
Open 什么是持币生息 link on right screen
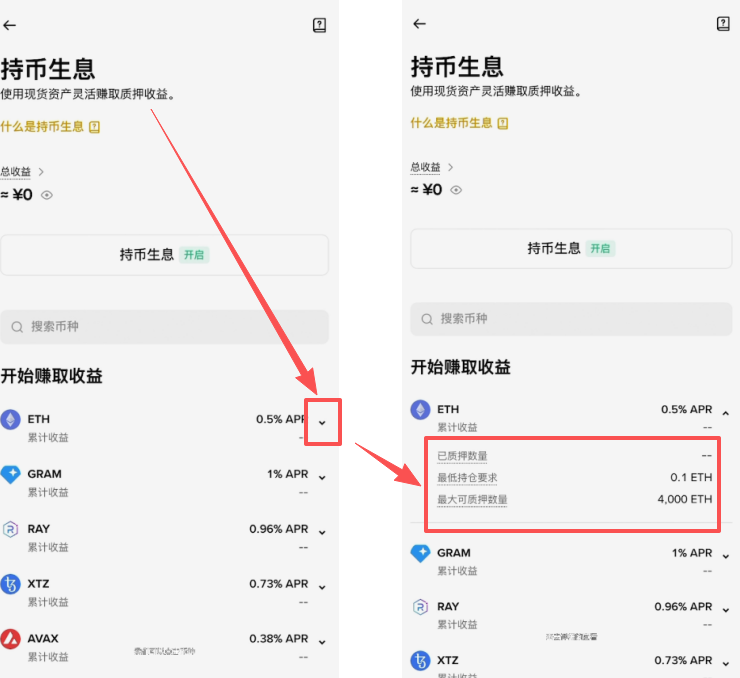[459, 123]
